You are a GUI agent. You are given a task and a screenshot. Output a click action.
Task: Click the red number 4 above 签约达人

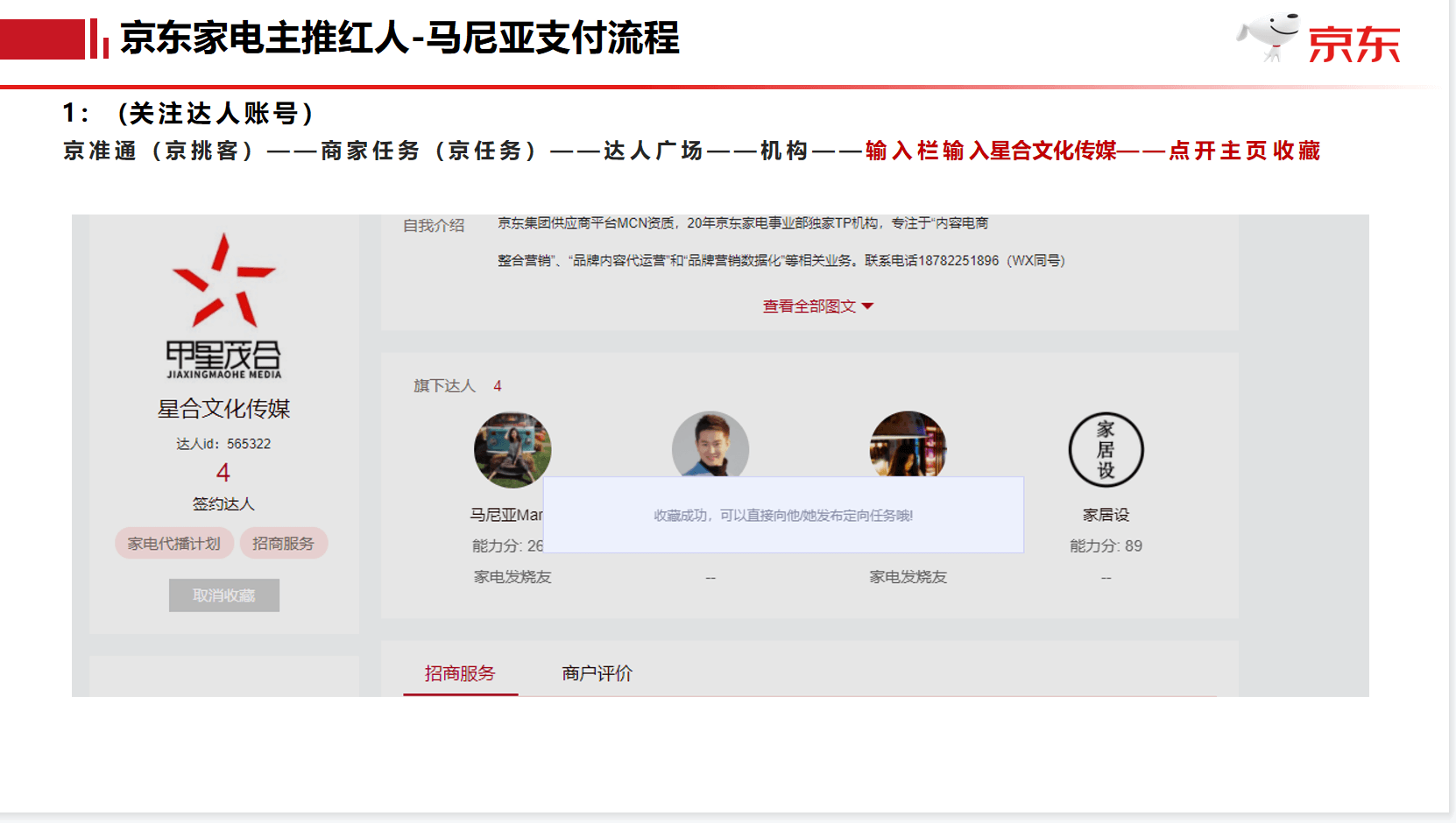(223, 473)
